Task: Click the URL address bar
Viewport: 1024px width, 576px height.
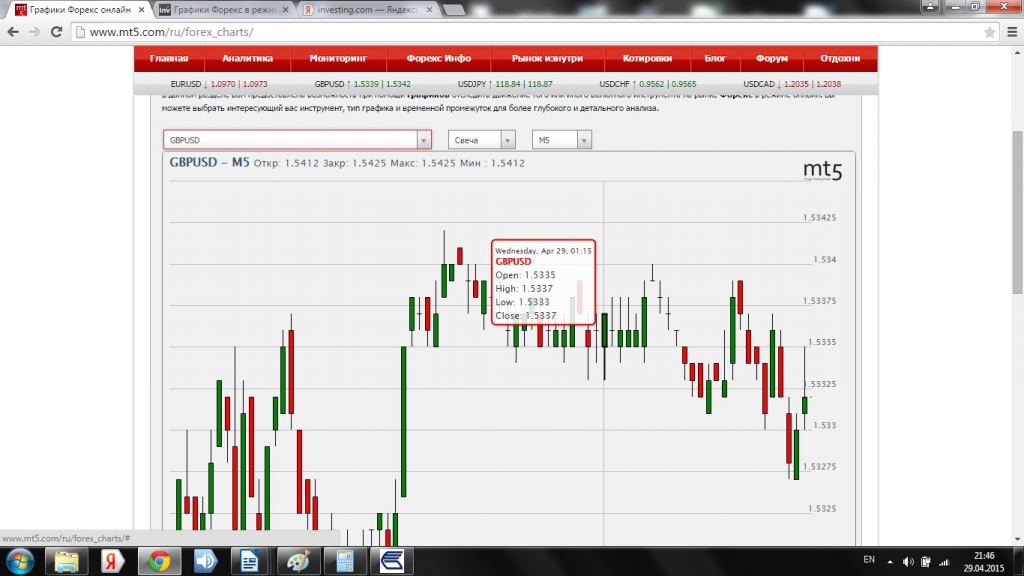Action: 500,31
